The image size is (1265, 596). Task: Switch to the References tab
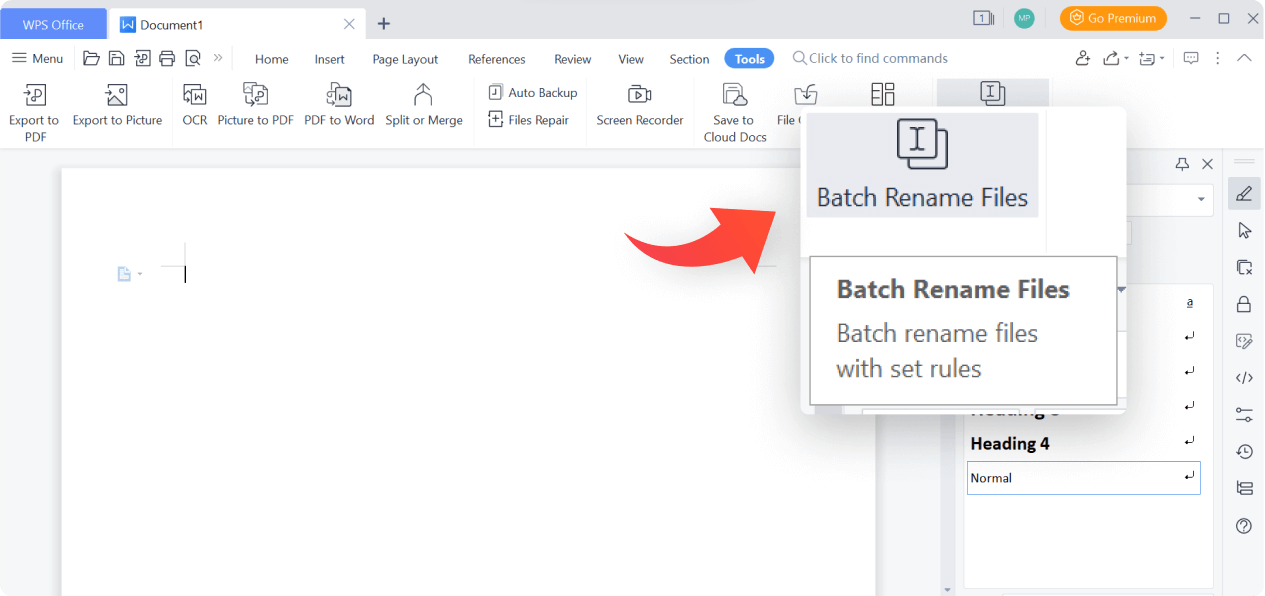(x=497, y=59)
